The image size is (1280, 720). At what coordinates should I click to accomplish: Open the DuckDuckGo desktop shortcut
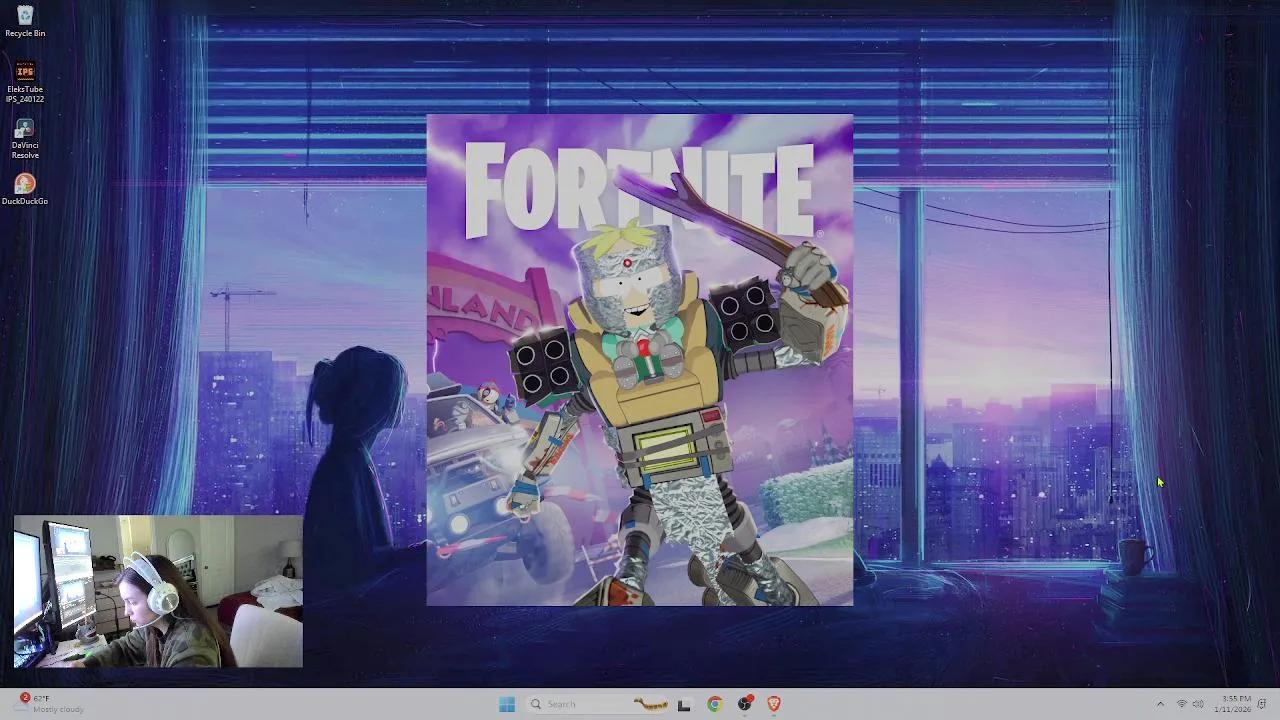pyautogui.click(x=24, y=185)
